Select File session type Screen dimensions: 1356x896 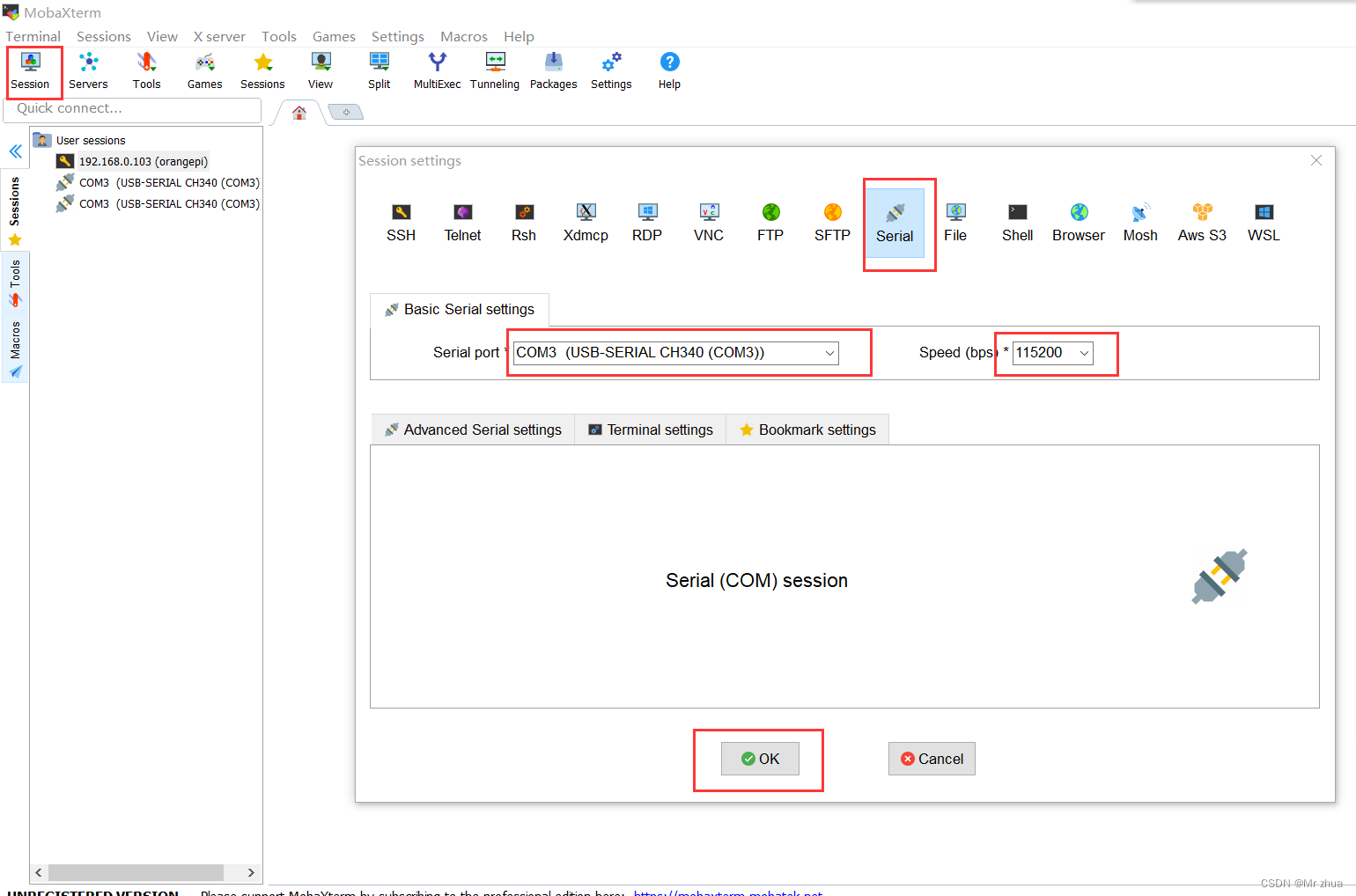pyautogui.click(x=955, y=223)
